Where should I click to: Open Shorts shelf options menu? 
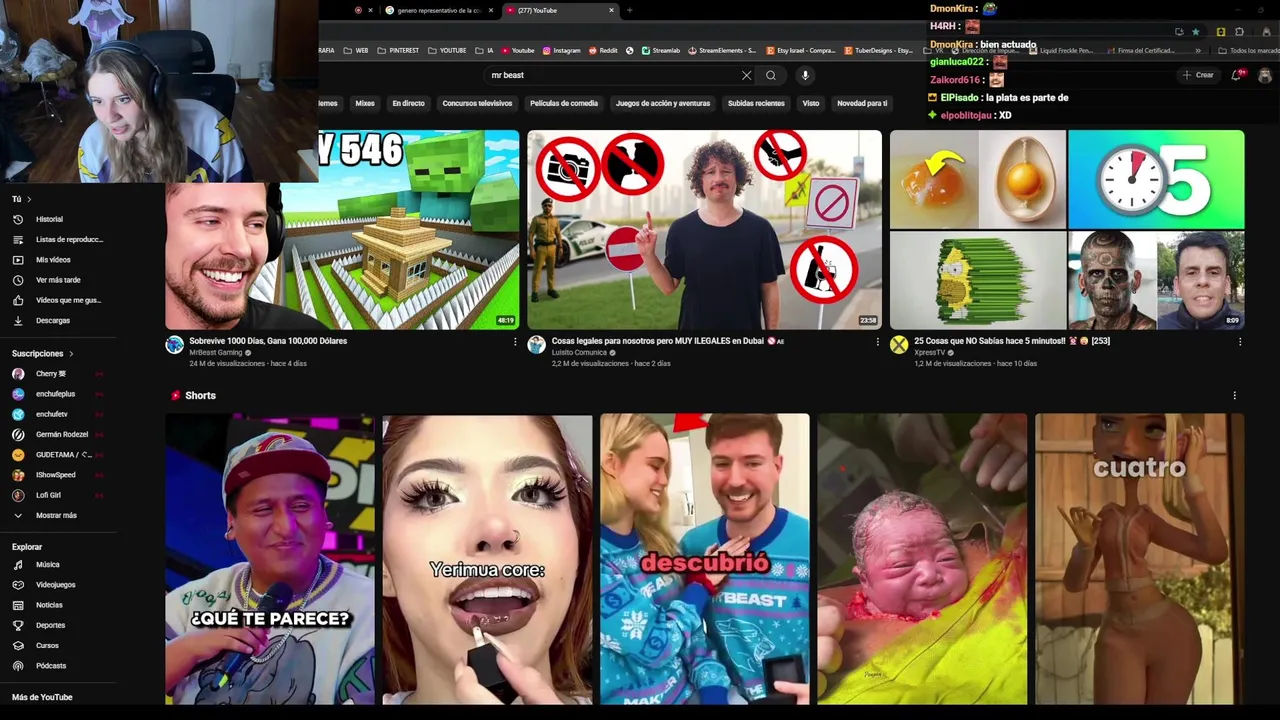coord(1234,395)
